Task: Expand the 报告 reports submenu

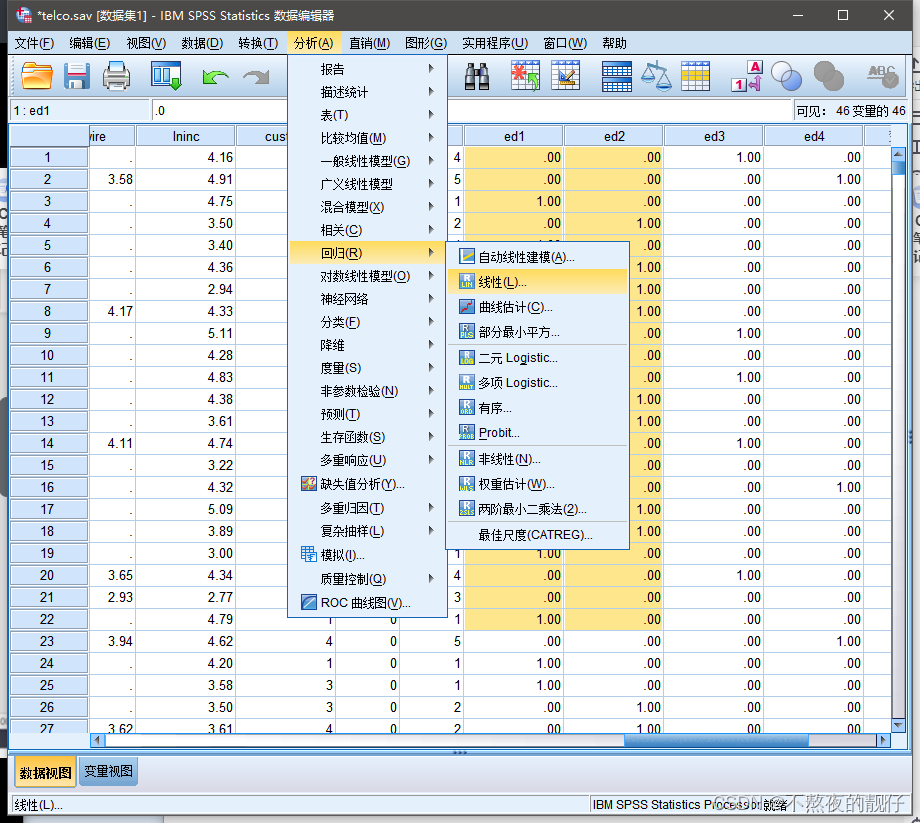Action: [367, 69]
